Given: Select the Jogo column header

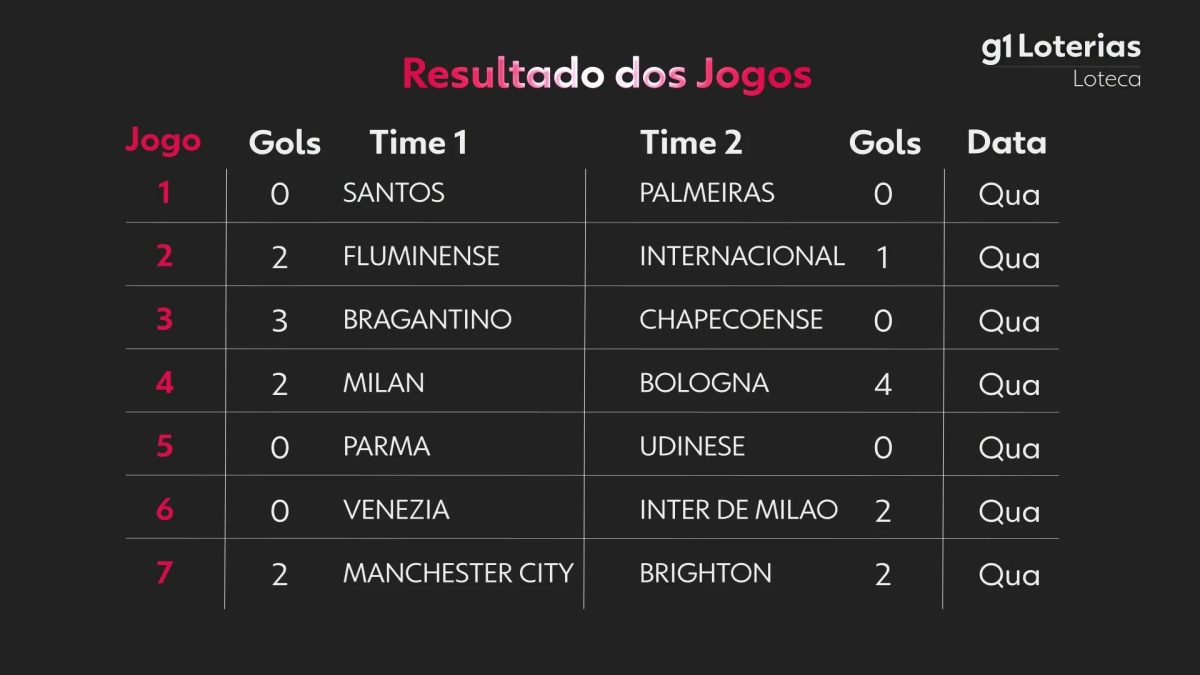Looking at the screenshot, I should tap(163, 141).
